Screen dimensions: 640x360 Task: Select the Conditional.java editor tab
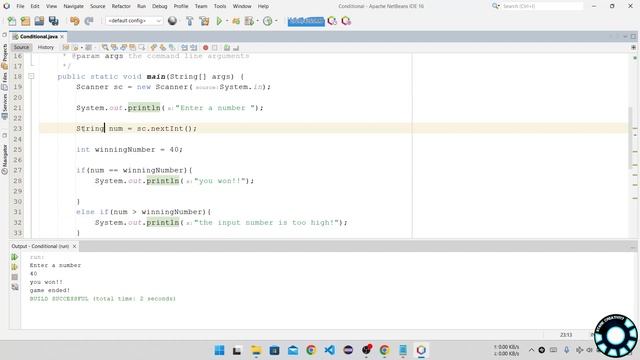pyautogui.click(x=37, y=36)
